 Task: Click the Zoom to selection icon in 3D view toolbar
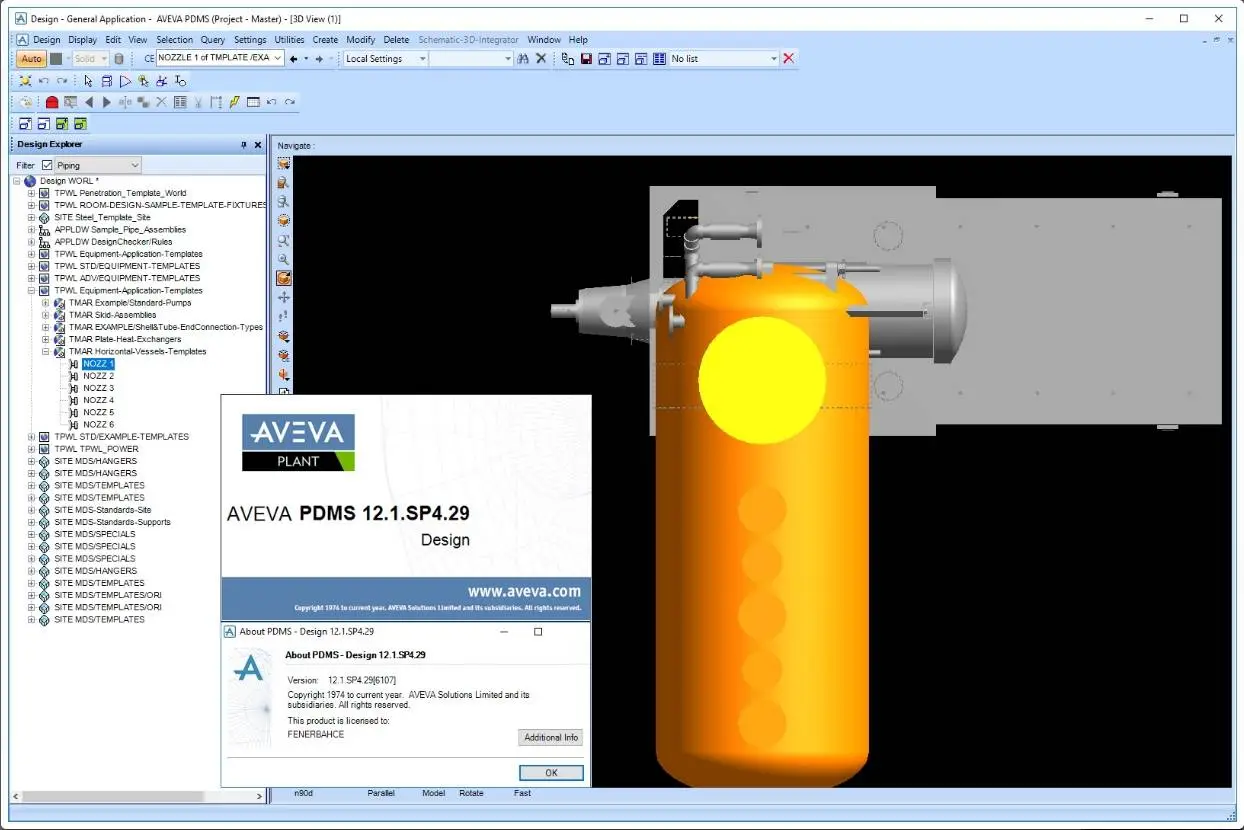(x=284, y=183)
